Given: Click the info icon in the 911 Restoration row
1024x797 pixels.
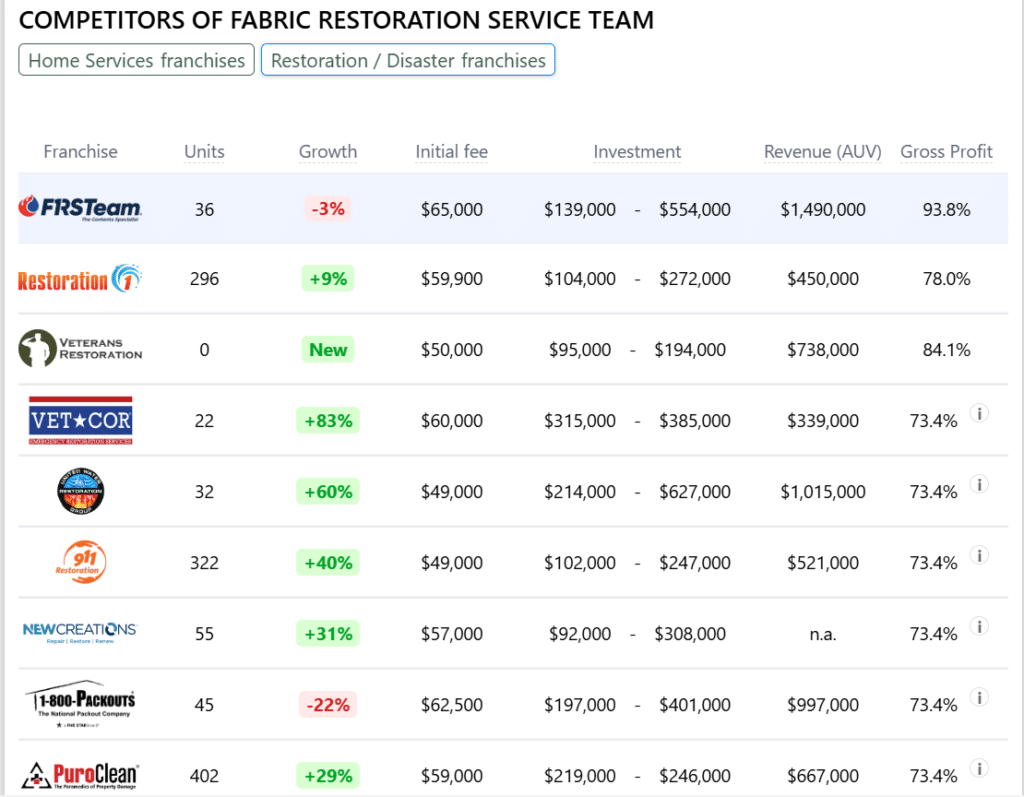Looking at the screenshot, I should tap(978, 555).
